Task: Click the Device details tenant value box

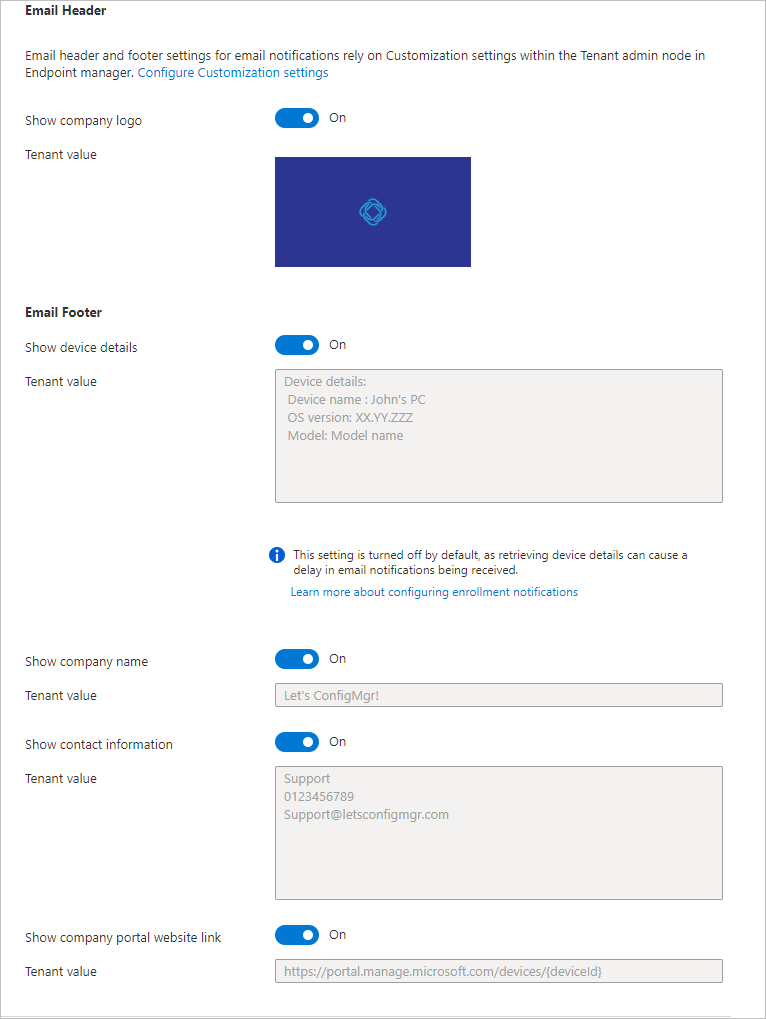Action: (499, 436)
